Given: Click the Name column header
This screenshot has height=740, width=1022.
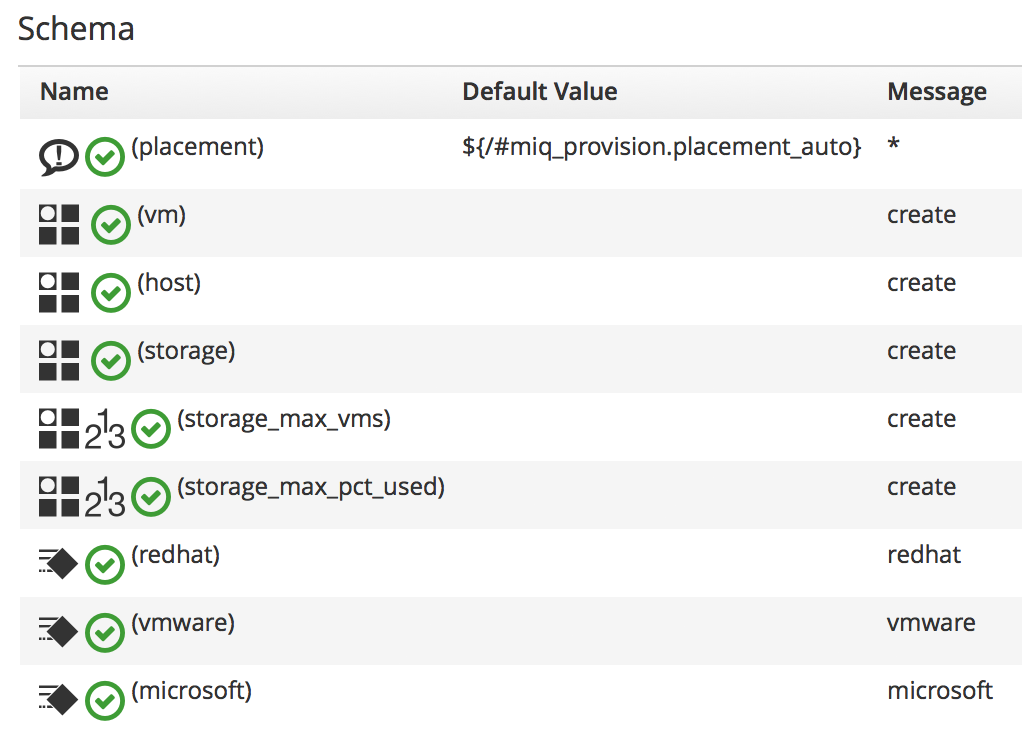Looking at the screenshot, I should [74, 92].
